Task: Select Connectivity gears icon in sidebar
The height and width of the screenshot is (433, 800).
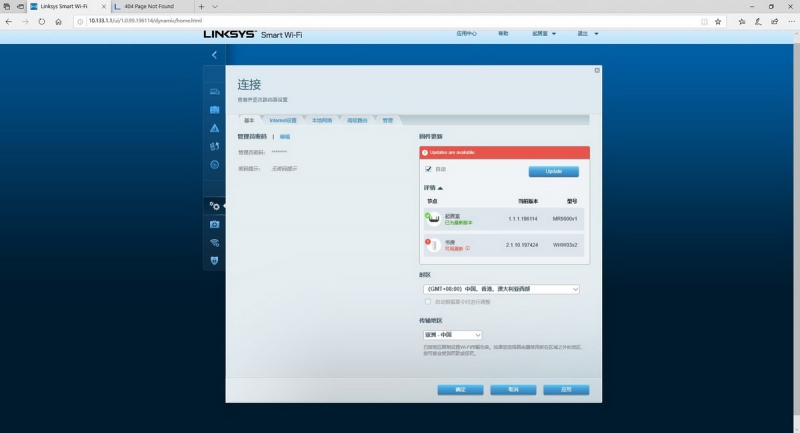Action: (214, 206)
